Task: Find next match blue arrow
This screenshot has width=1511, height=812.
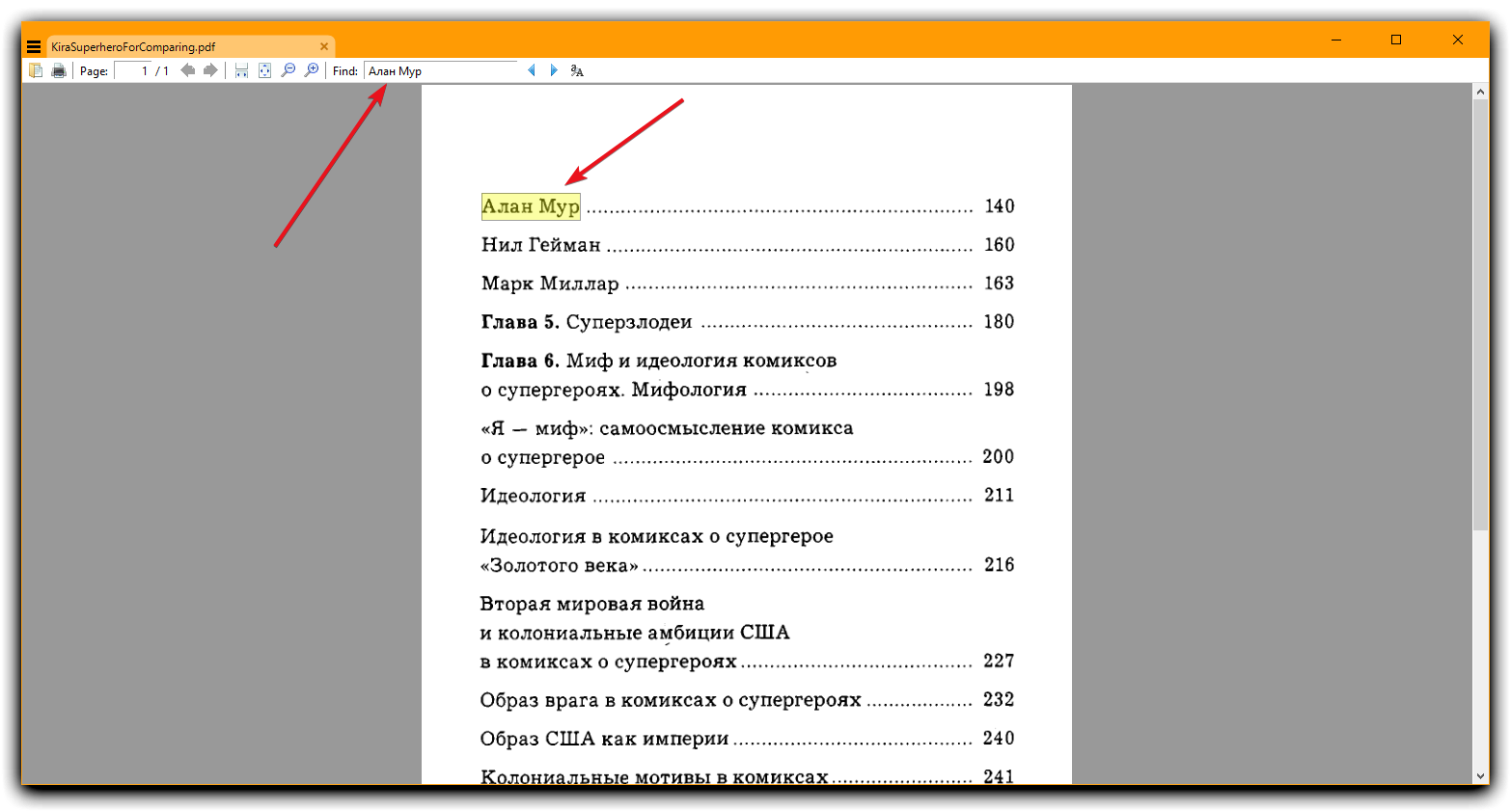Action: [x=554, y=70]
